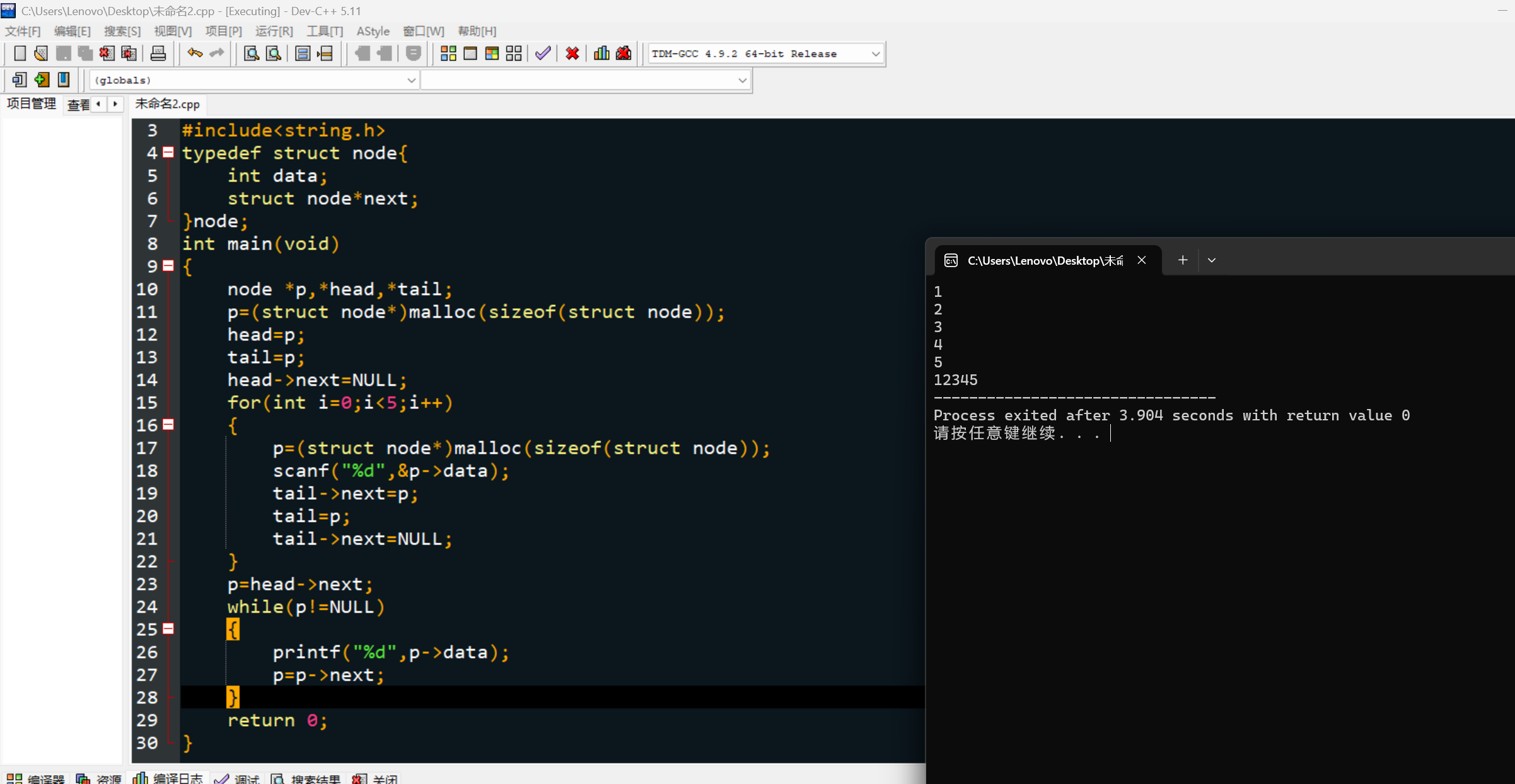Viewport: 1515px width, 784px height.
Task: Click the red X stop execution icon
Action: (572, 54)
